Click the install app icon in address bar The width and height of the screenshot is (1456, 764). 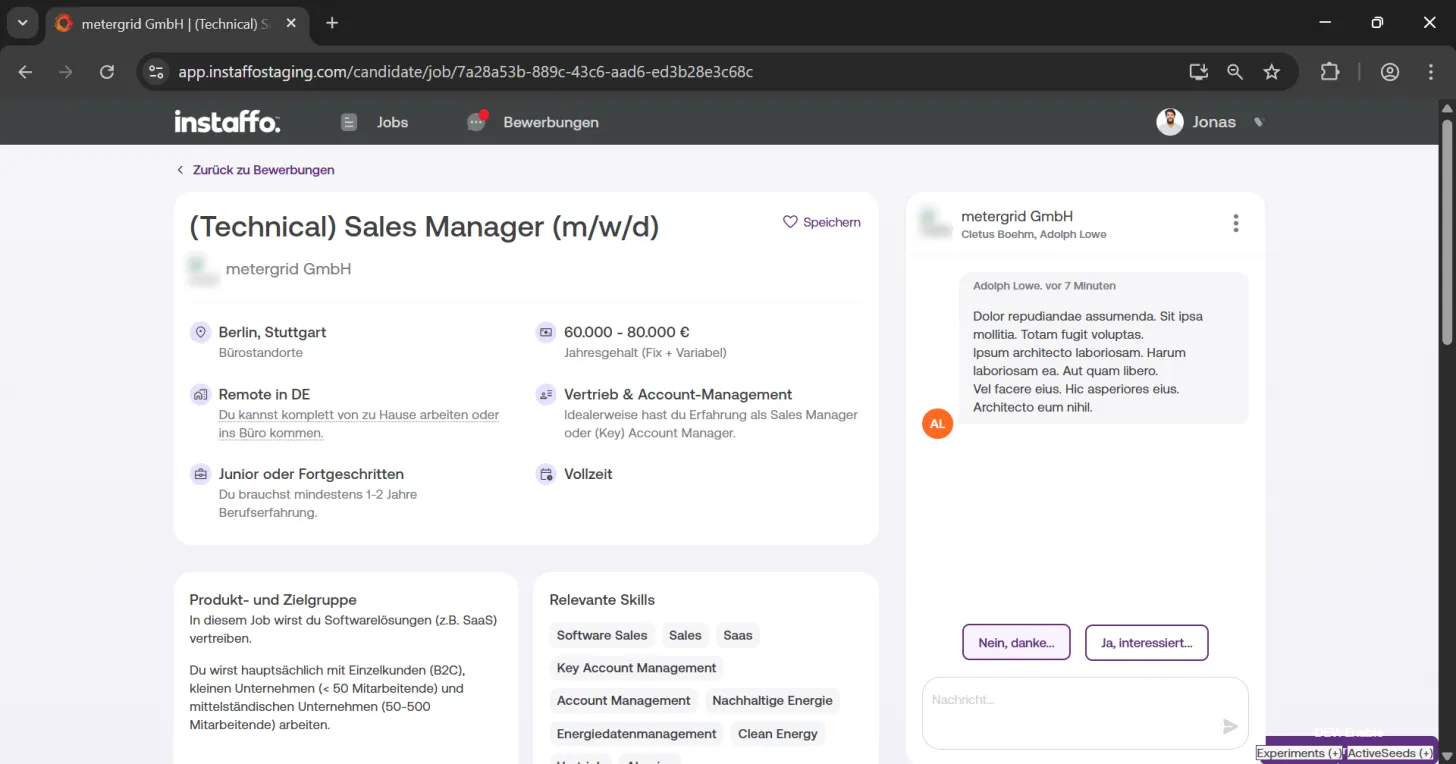(1198, 72)
